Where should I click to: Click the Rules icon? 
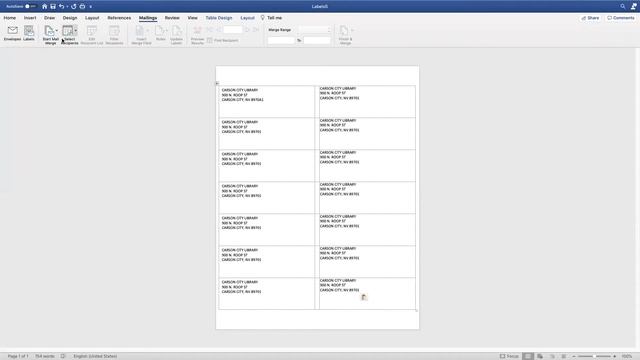(160, 31)
